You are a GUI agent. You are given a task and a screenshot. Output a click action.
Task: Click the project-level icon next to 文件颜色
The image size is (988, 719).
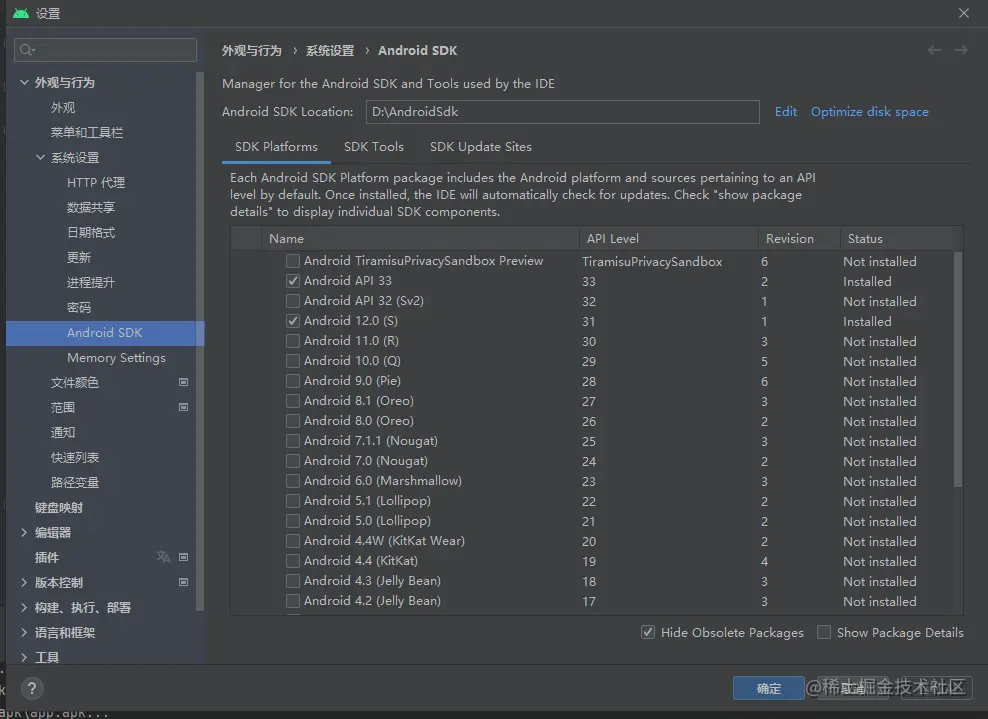tap(183, 382)
